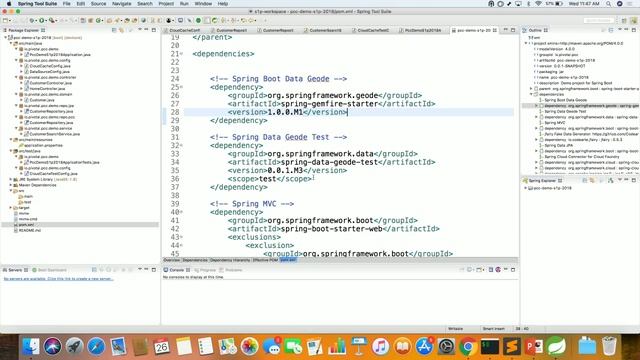Viewport: 640px width, 360px height.
Task: Open Sublime Text icon in dock
Action: coord(512,347)
